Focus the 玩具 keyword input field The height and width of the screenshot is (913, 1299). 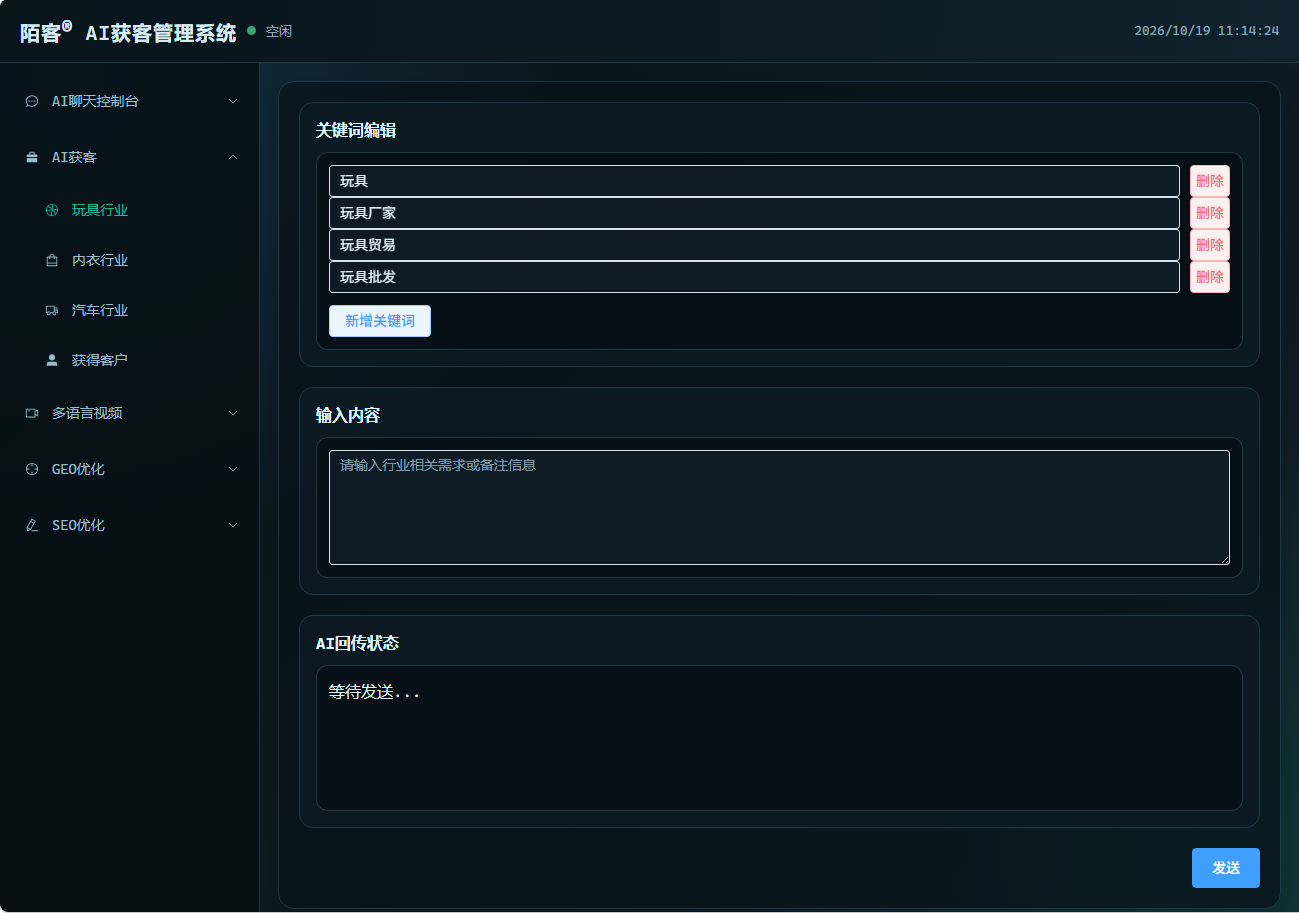pos(754,181)
